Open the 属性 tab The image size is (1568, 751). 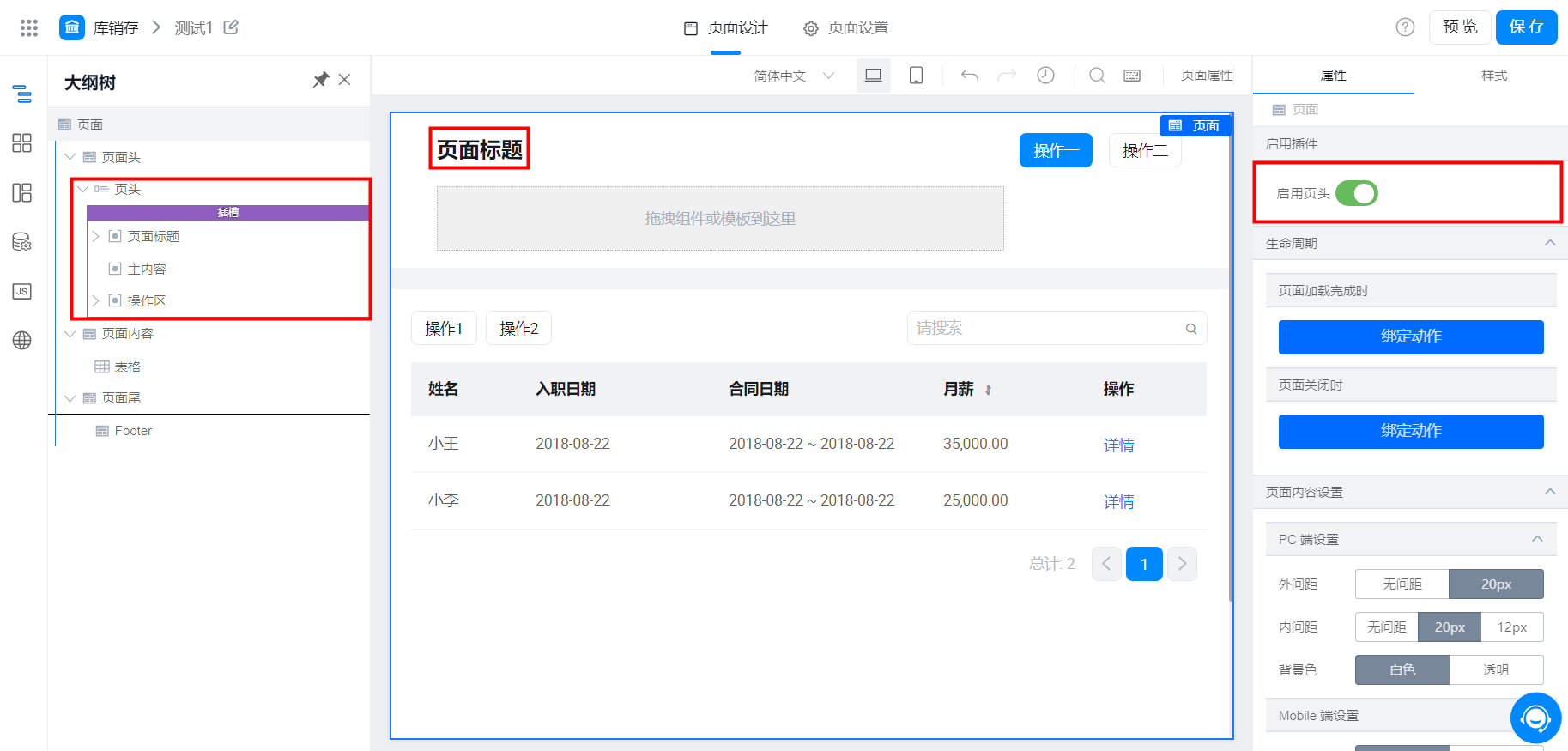1334,76
